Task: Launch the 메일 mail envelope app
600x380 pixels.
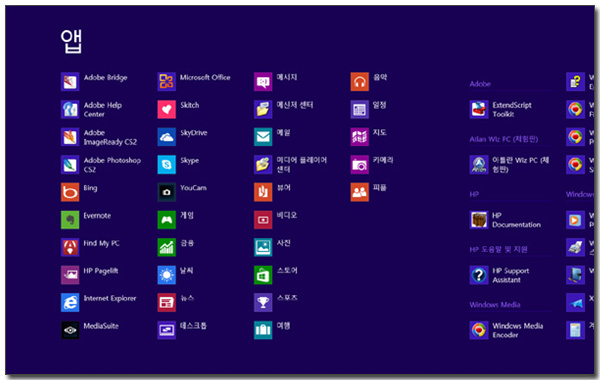Action: click(x=263, y=137)
